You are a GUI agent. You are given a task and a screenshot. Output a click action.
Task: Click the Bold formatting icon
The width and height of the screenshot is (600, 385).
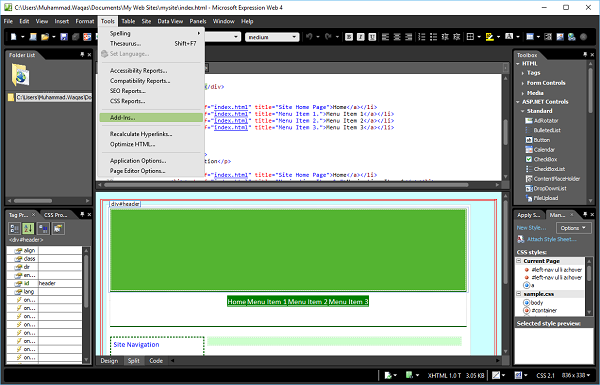[x=349, y=37]
